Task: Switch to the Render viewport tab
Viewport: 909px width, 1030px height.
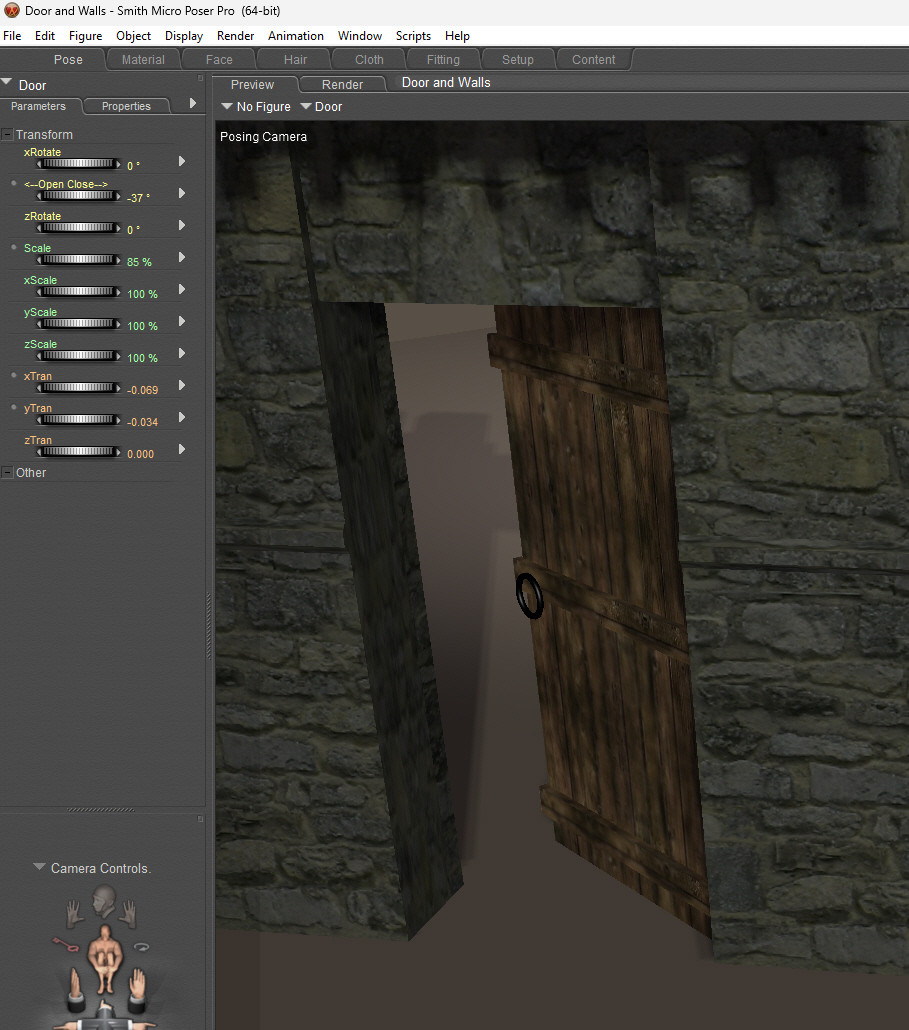Action: [342, 85]
